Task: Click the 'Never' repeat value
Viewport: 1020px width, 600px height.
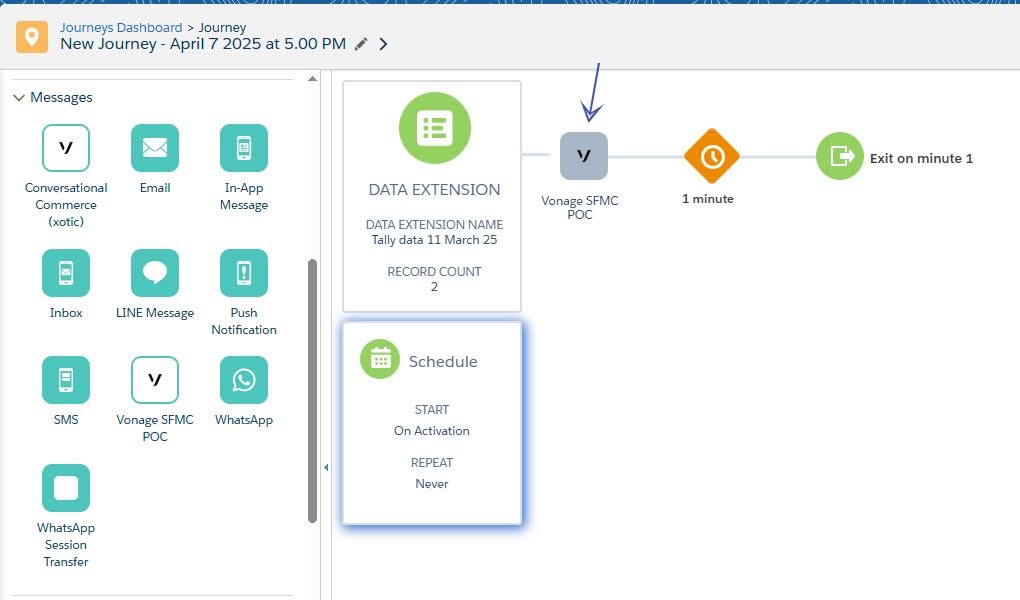Action: [x=432, y=484]
